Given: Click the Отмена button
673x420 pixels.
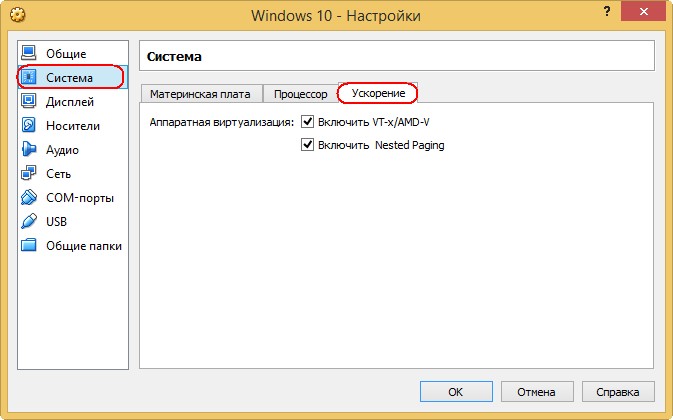Looking at the screenshot, I should tap(537, 392).
